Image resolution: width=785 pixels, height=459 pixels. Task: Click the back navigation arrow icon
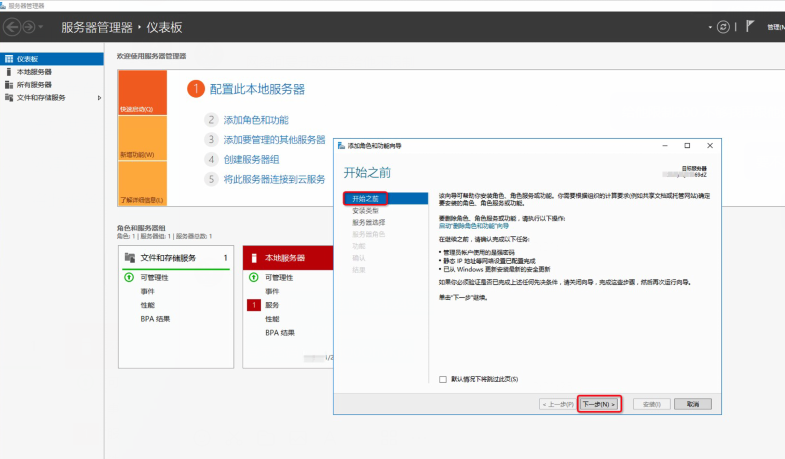[x=12, y=26]
